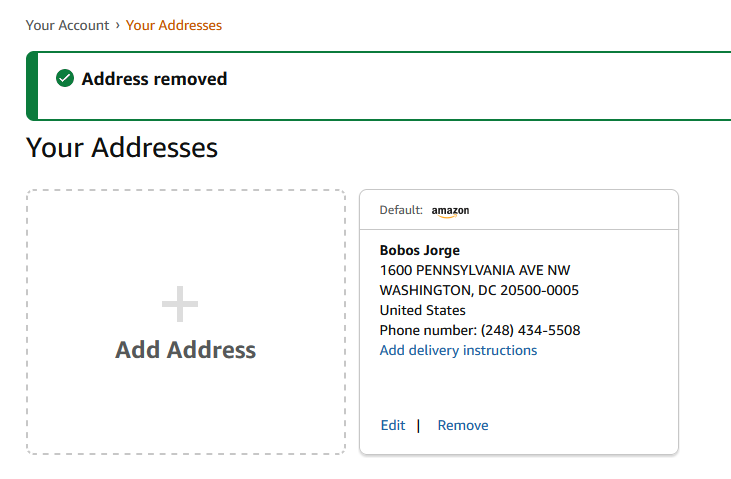731x479 pixels.
Task: Click the breadcrumb arrow separator
Action: pyautogui.click(x=118, y=25)
